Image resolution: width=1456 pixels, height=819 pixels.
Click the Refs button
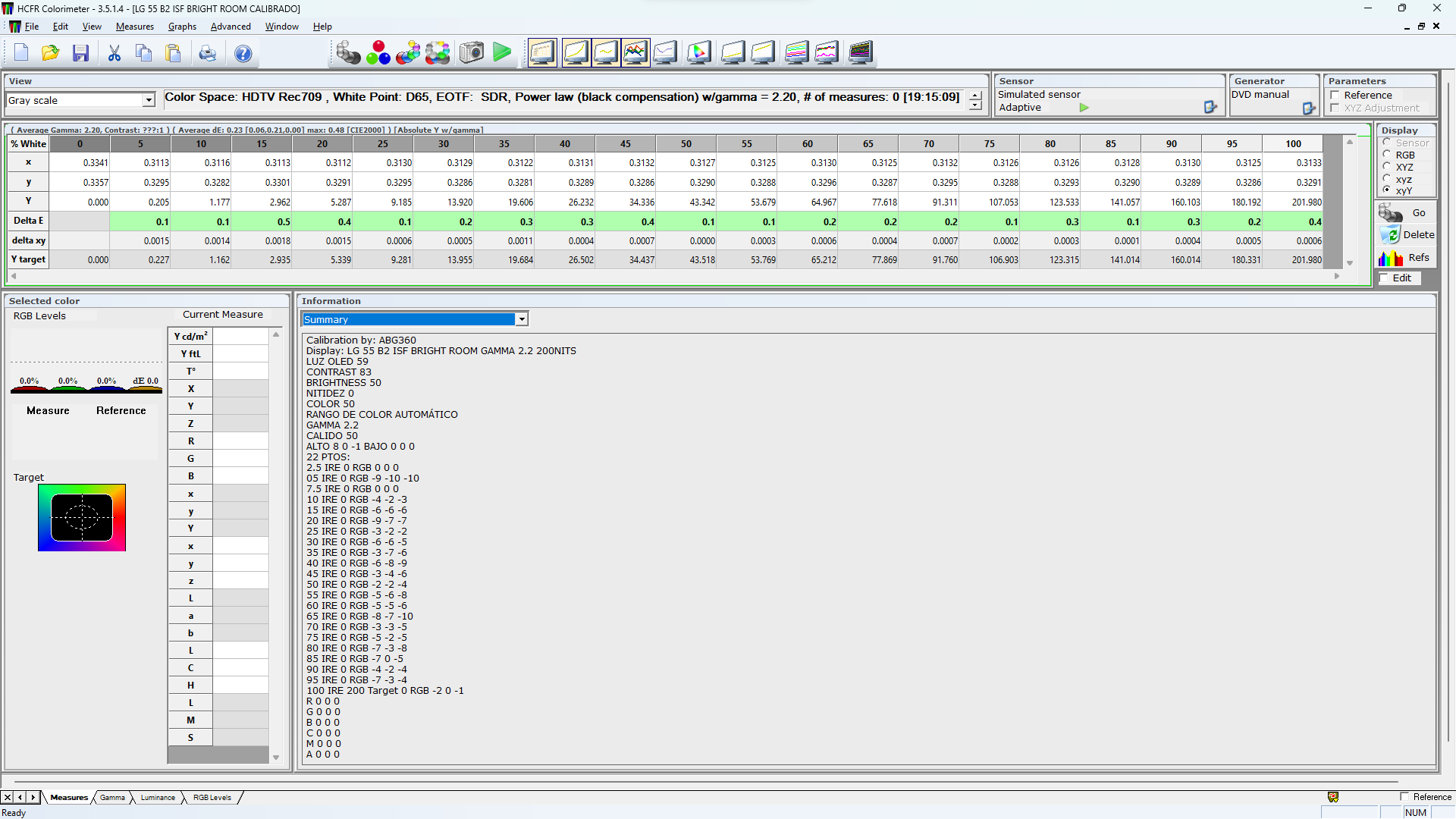pos(1418,258)
